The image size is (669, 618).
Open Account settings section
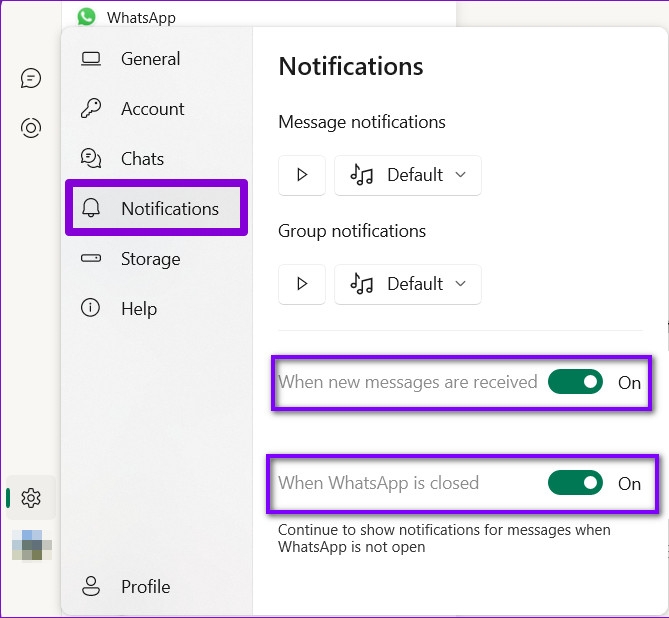tap(157, 109)
